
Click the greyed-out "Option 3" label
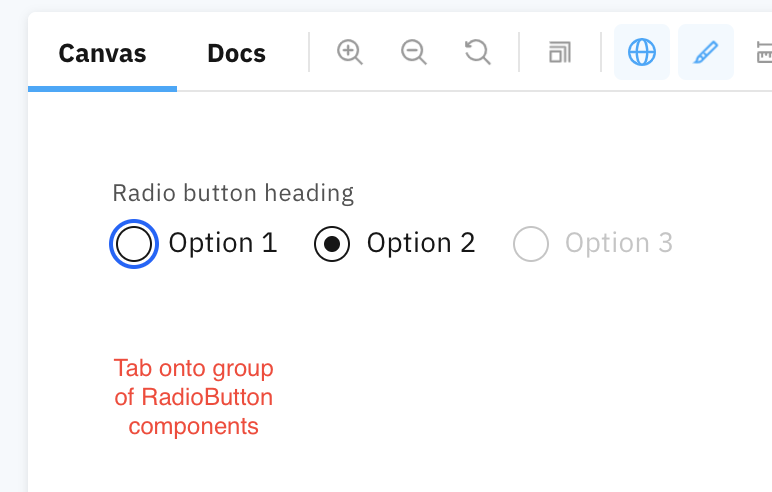(x=618, y=243)
